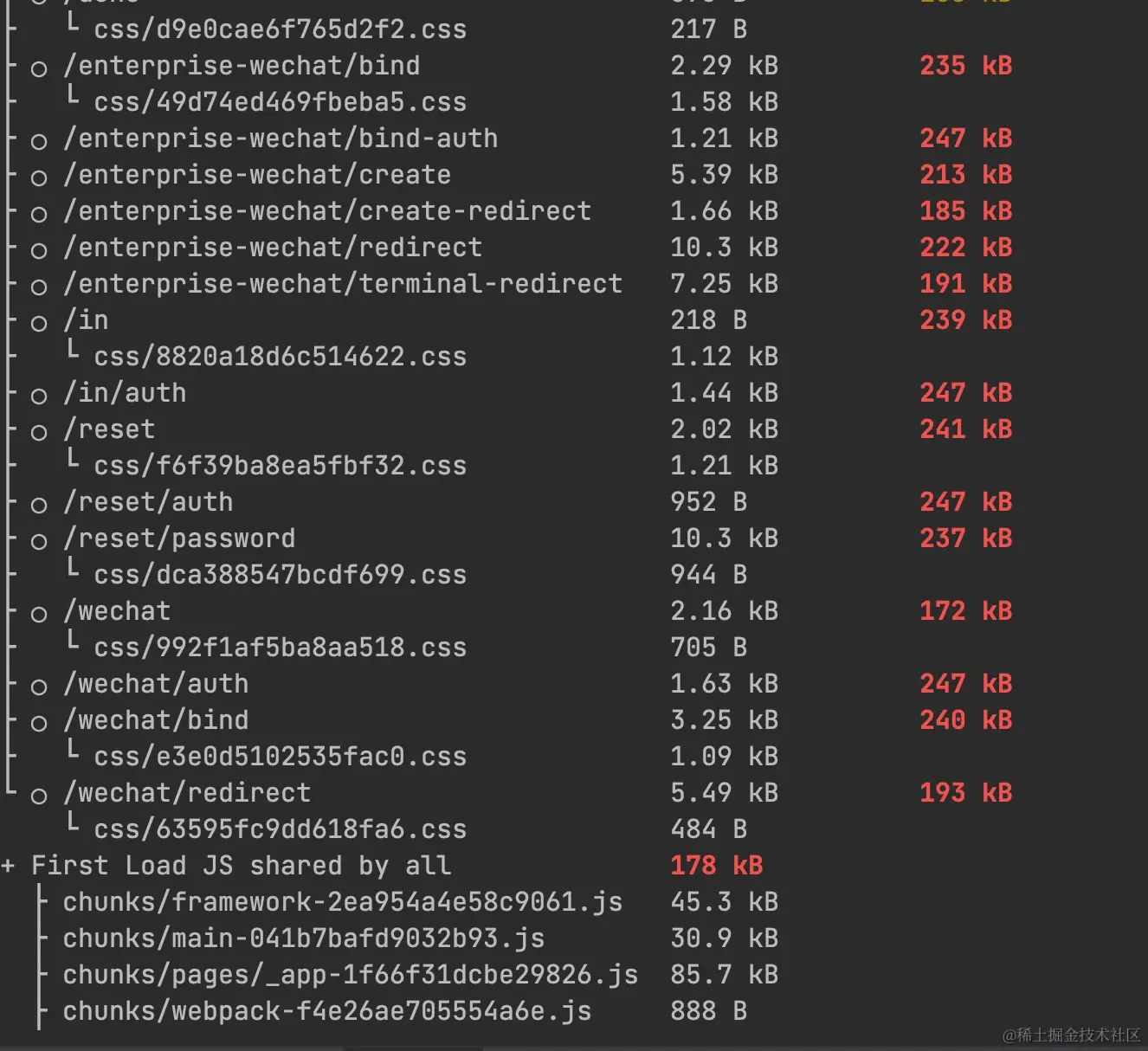Click css/f6f39ba8ea5fbf32.css under /reset
Screen dimensions: 1148x1051
(x=281, y=466)
